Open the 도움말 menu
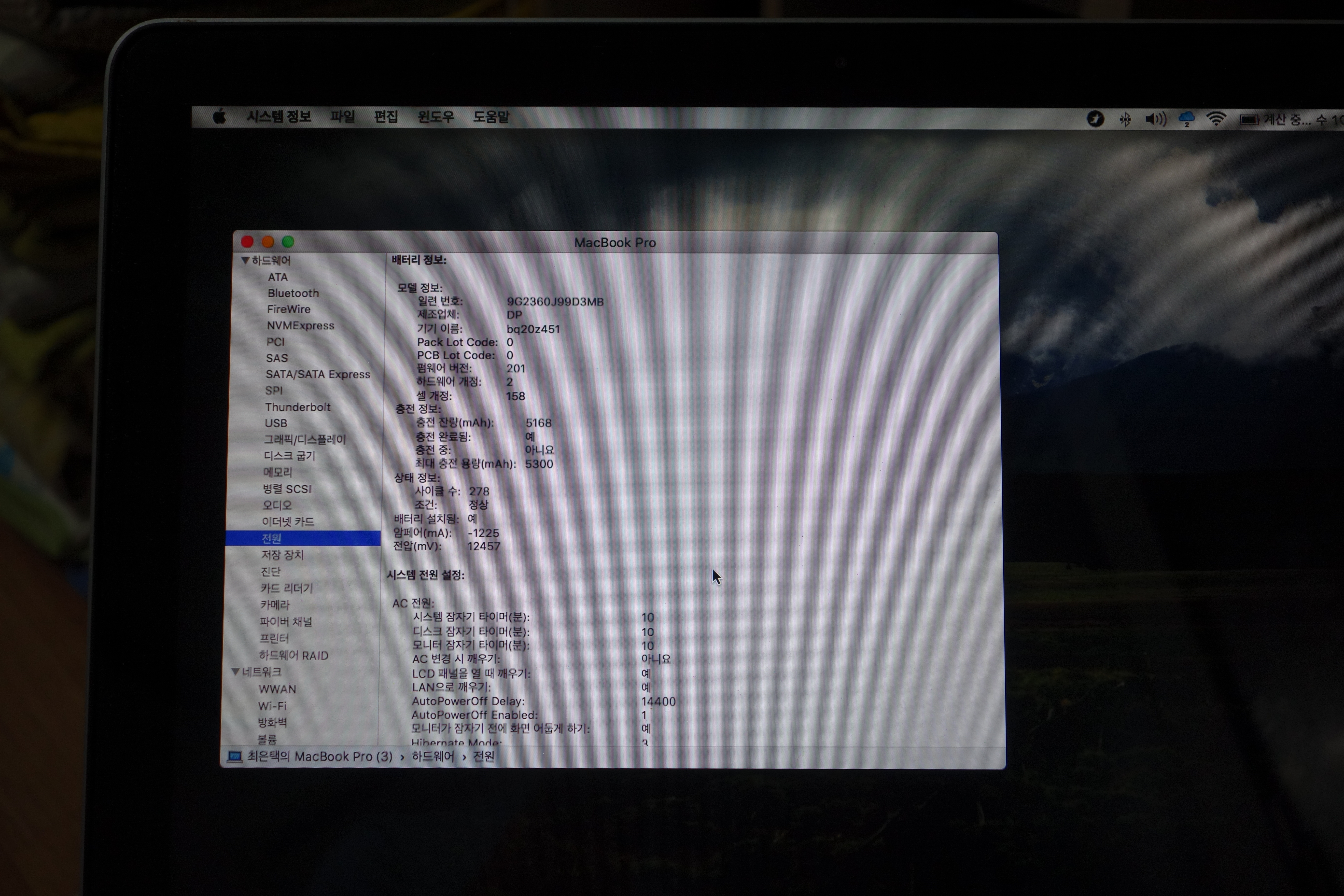1344x896 pixels. tap(491, 117)
